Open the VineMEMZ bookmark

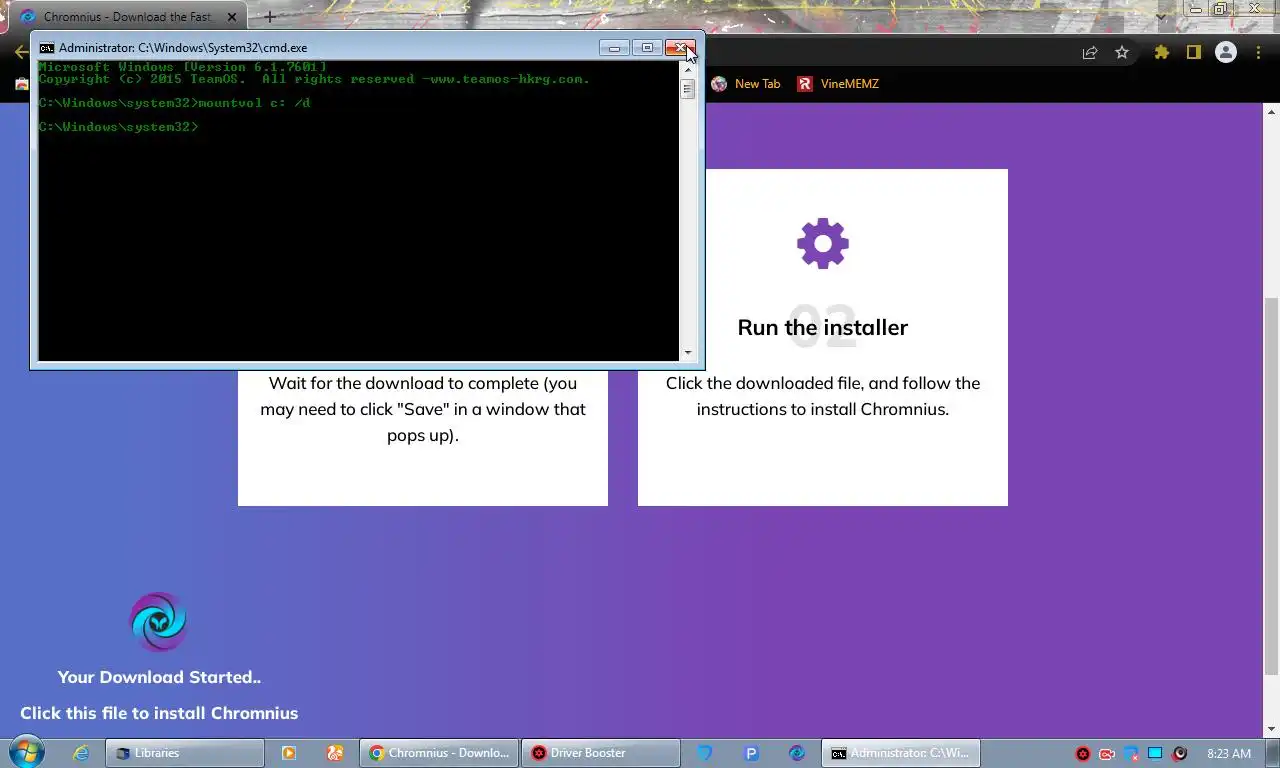(x=838, y=84)
